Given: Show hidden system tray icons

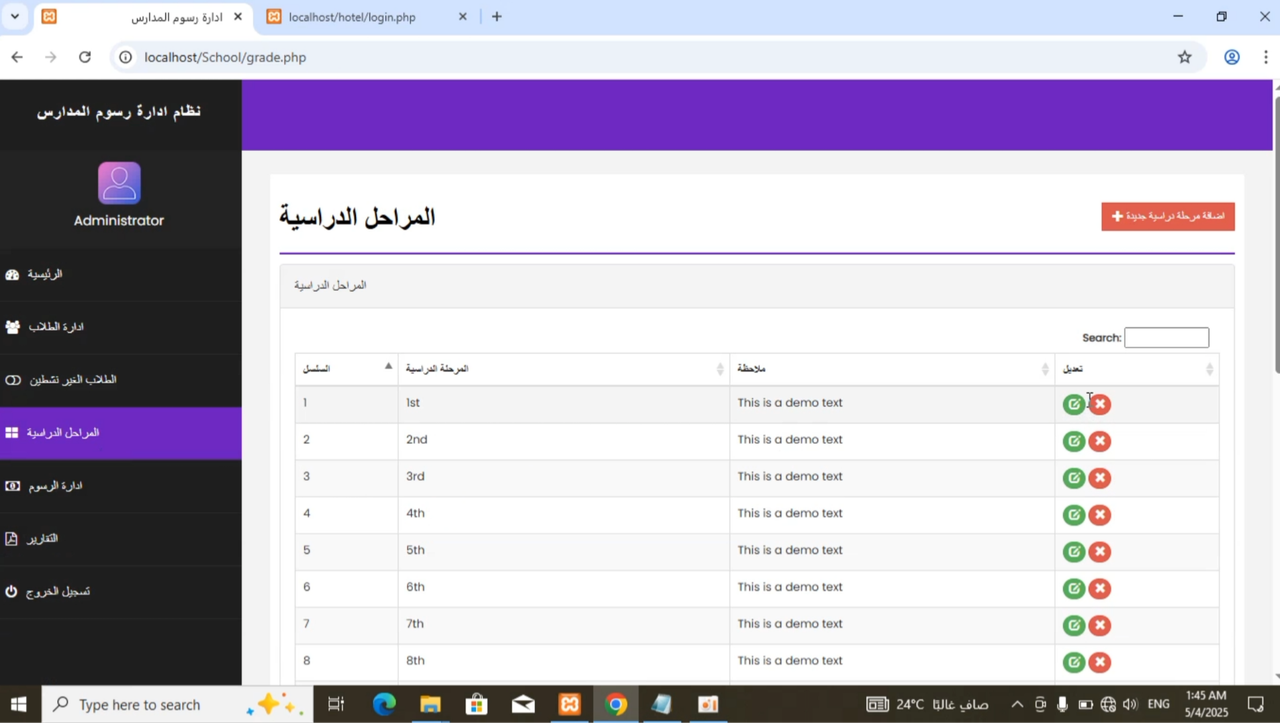Looking at the screenshot, I should click(1017, 704).
